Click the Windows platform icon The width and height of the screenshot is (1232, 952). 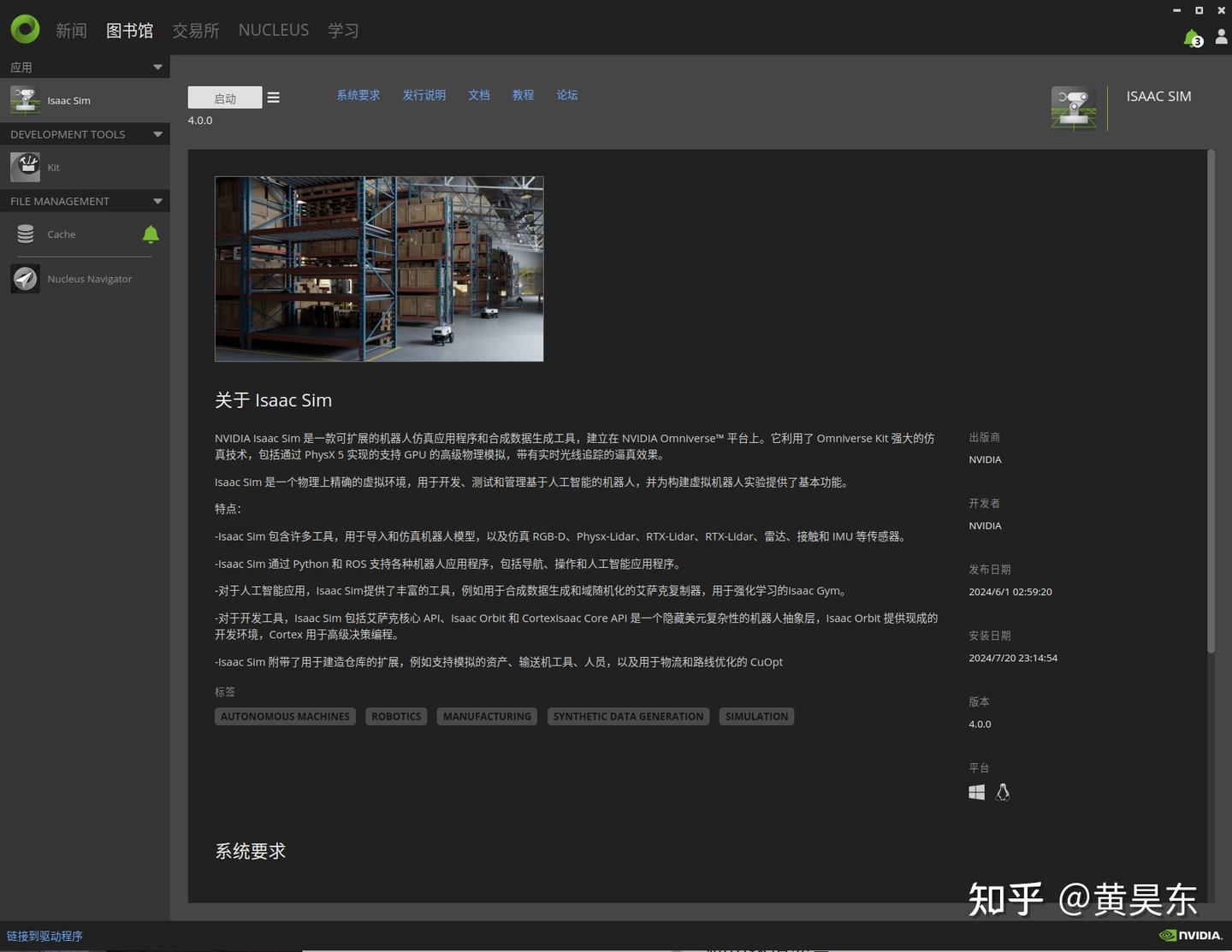point(976,791)
